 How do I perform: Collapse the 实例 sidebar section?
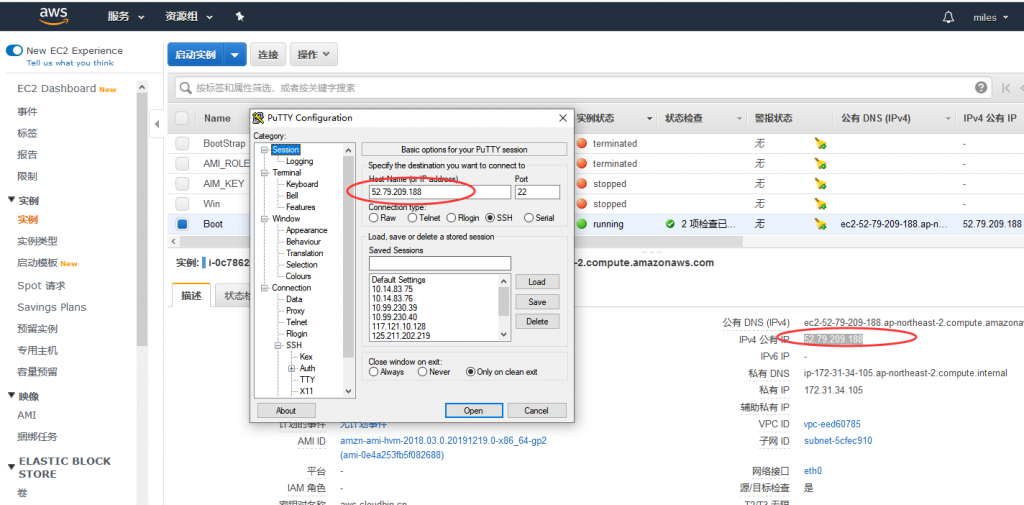pos(11,200)
